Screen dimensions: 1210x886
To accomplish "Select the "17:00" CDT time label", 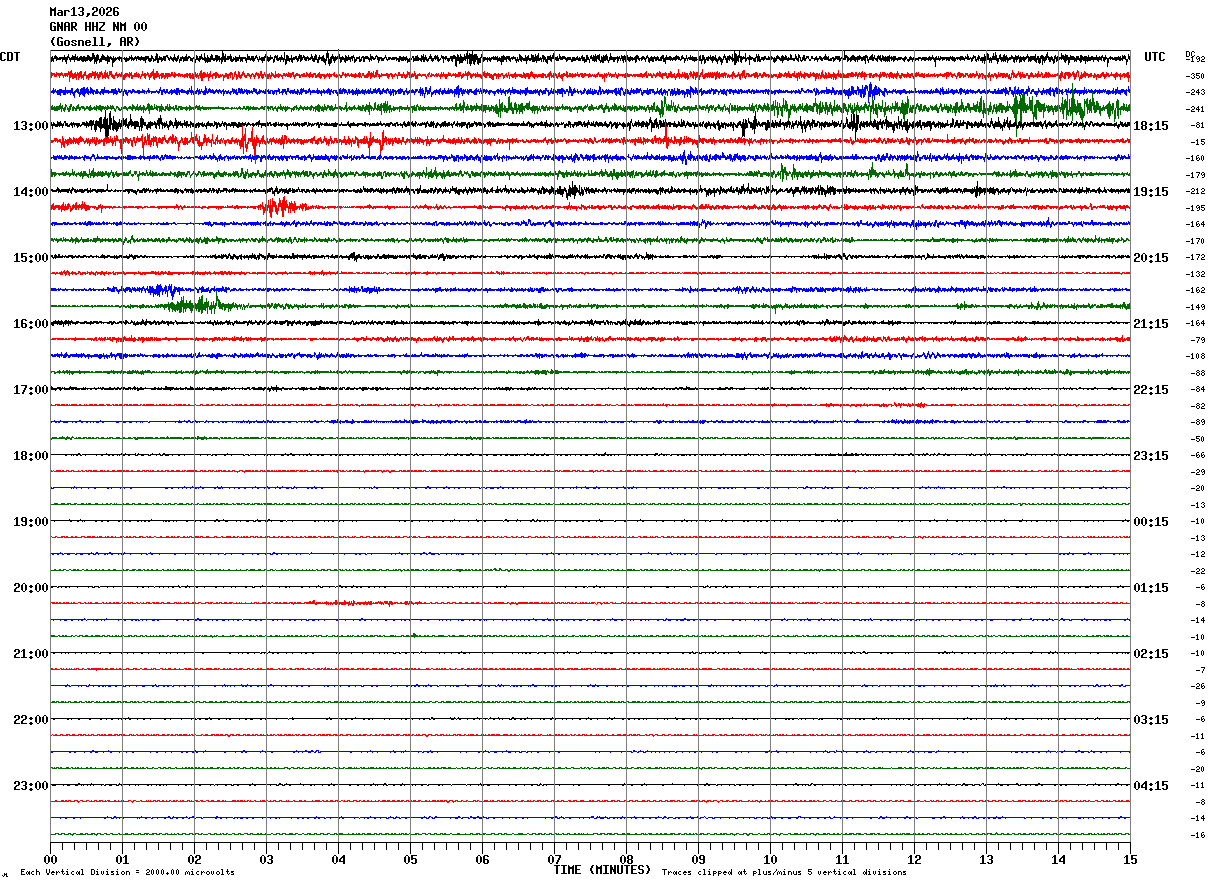I will (x=31, y=390).
